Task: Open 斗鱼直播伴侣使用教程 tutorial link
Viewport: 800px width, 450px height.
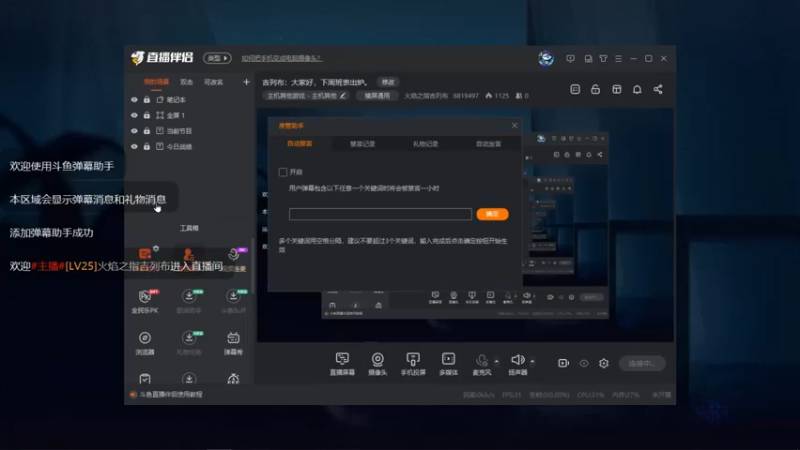Action: point(171,394)
